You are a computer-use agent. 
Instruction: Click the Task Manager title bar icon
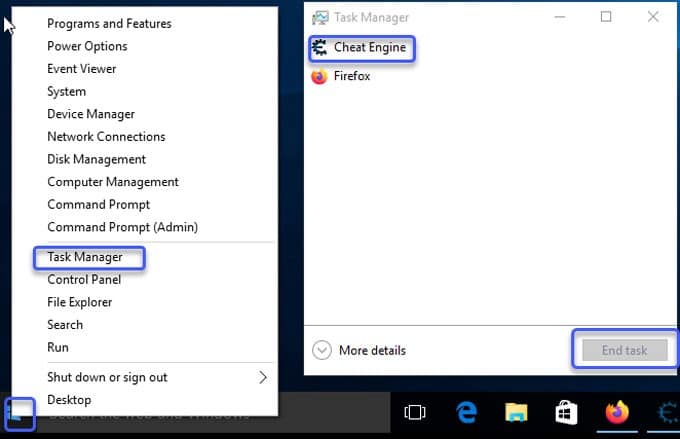[x=320, y=18]
